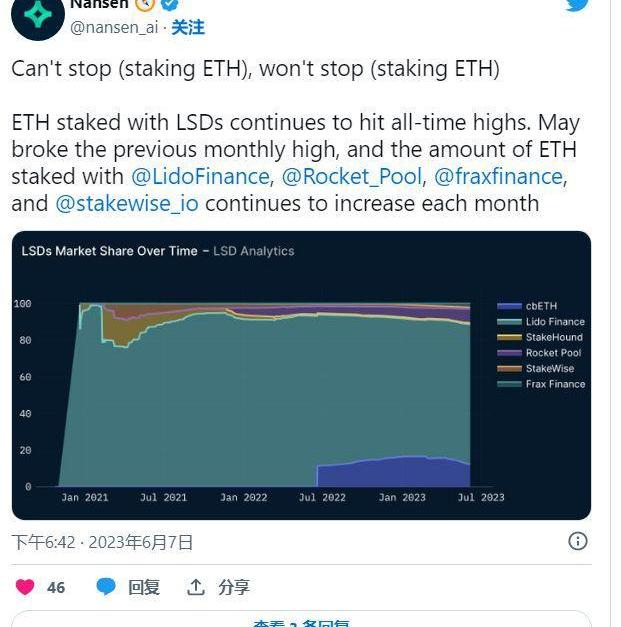Click the Nansen profile avatar
This screenshot has height=627, width=621.
(x=38, y=15)
